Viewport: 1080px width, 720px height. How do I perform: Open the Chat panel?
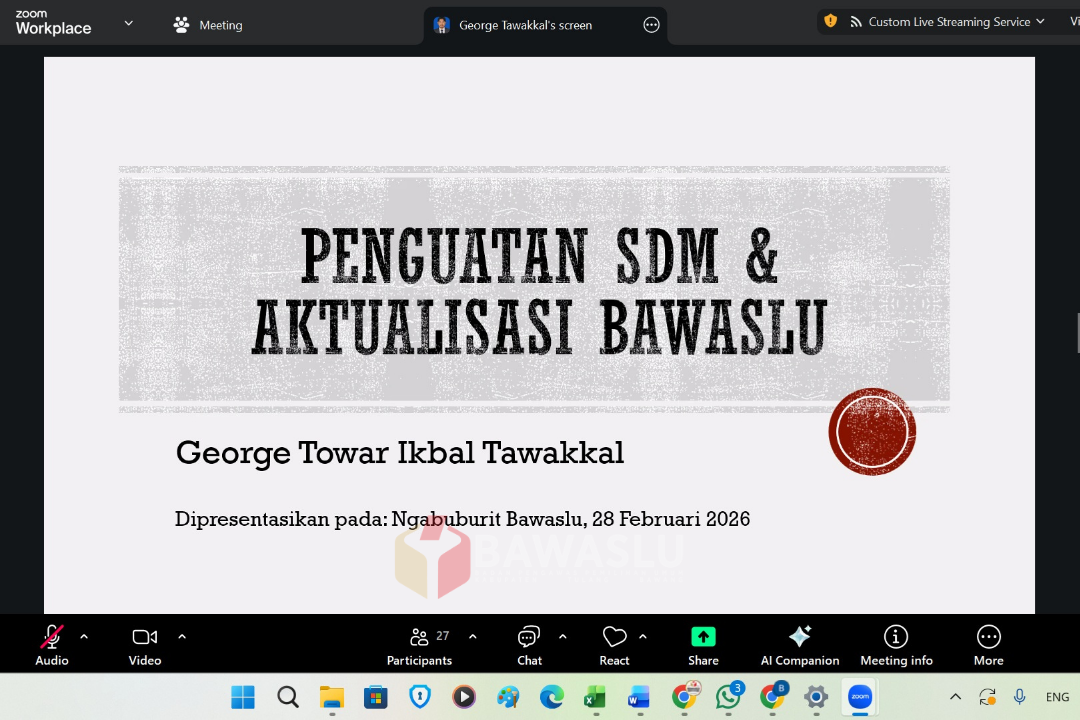529,644
